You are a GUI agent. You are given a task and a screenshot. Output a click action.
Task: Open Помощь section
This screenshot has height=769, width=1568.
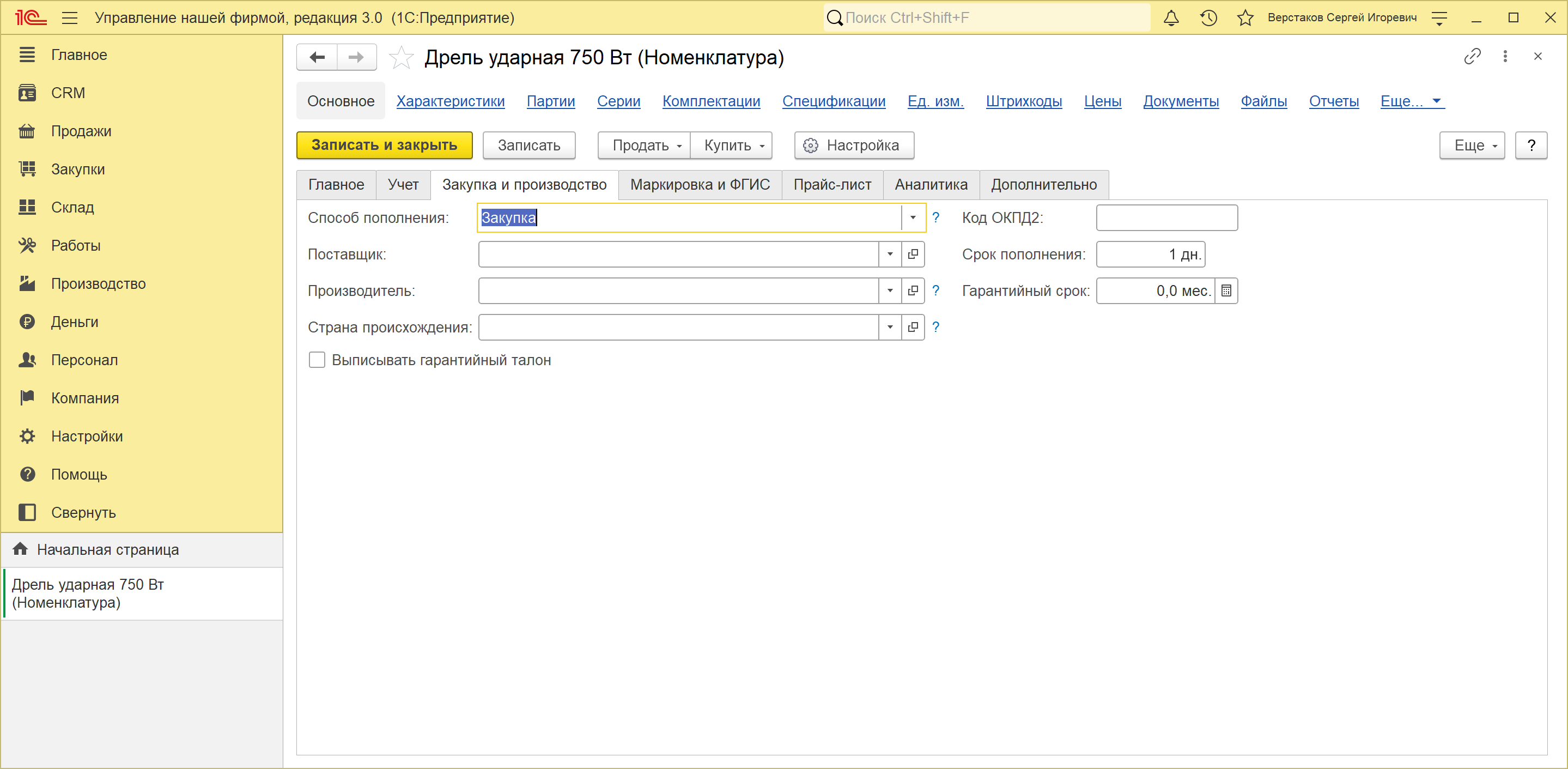tap(142, 474)
